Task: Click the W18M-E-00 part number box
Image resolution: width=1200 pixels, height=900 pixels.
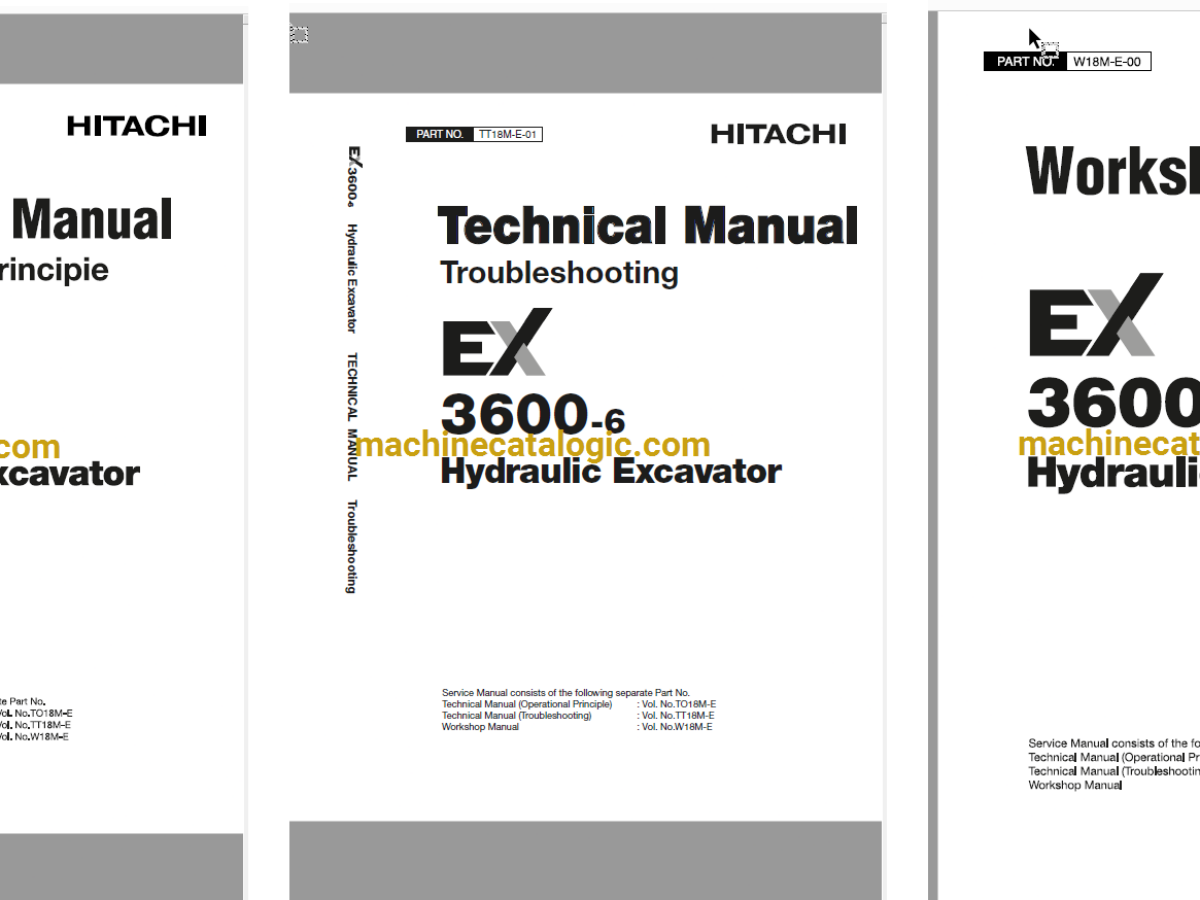Action: point(1108,62)
